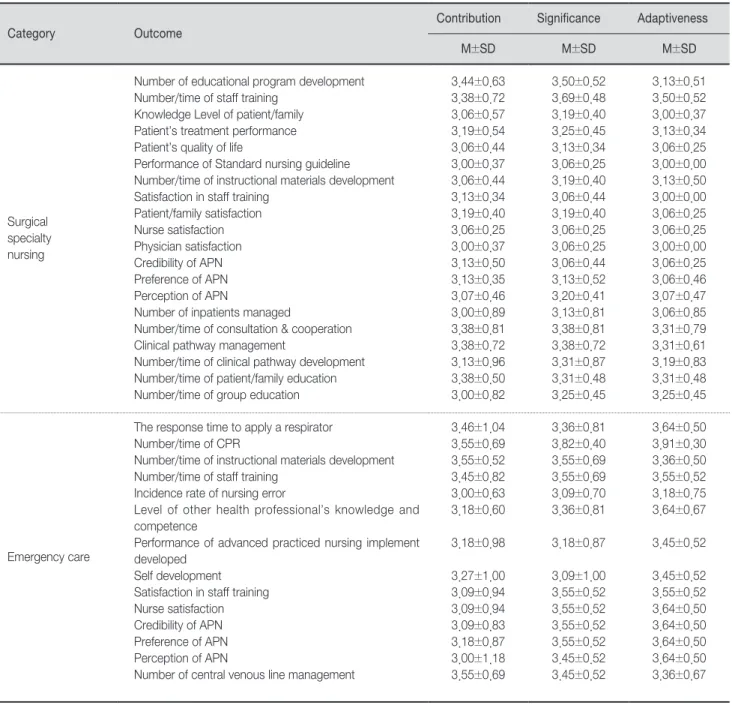The width and height of the screenshot is (732, 705).
Task: Click the value 3.09±1.00
Action: pyautogui.click(x=578, y=576)
